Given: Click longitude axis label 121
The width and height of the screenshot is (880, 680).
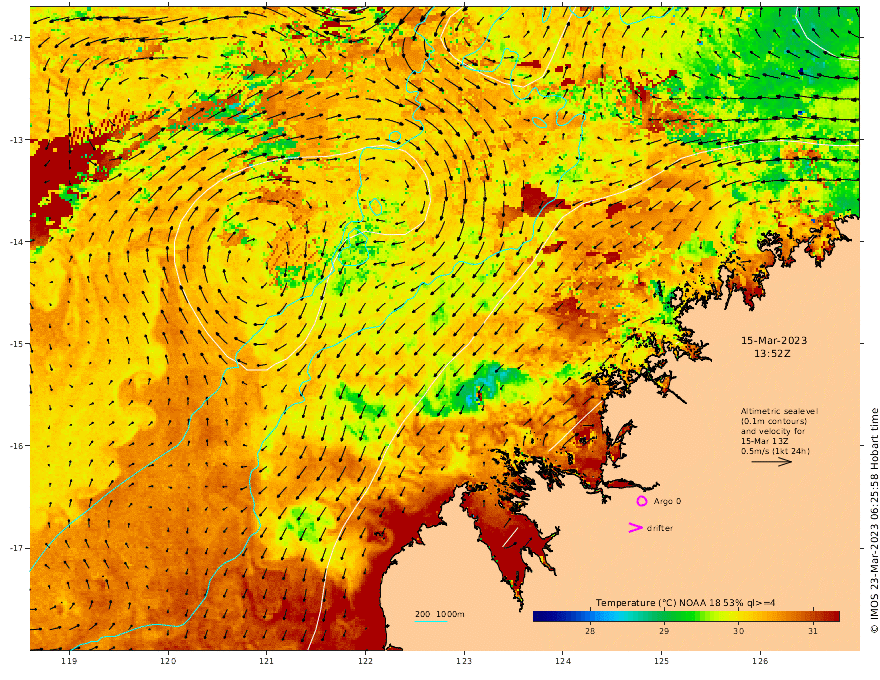Looking at the screenshot, I should click(x=267, y=661).
